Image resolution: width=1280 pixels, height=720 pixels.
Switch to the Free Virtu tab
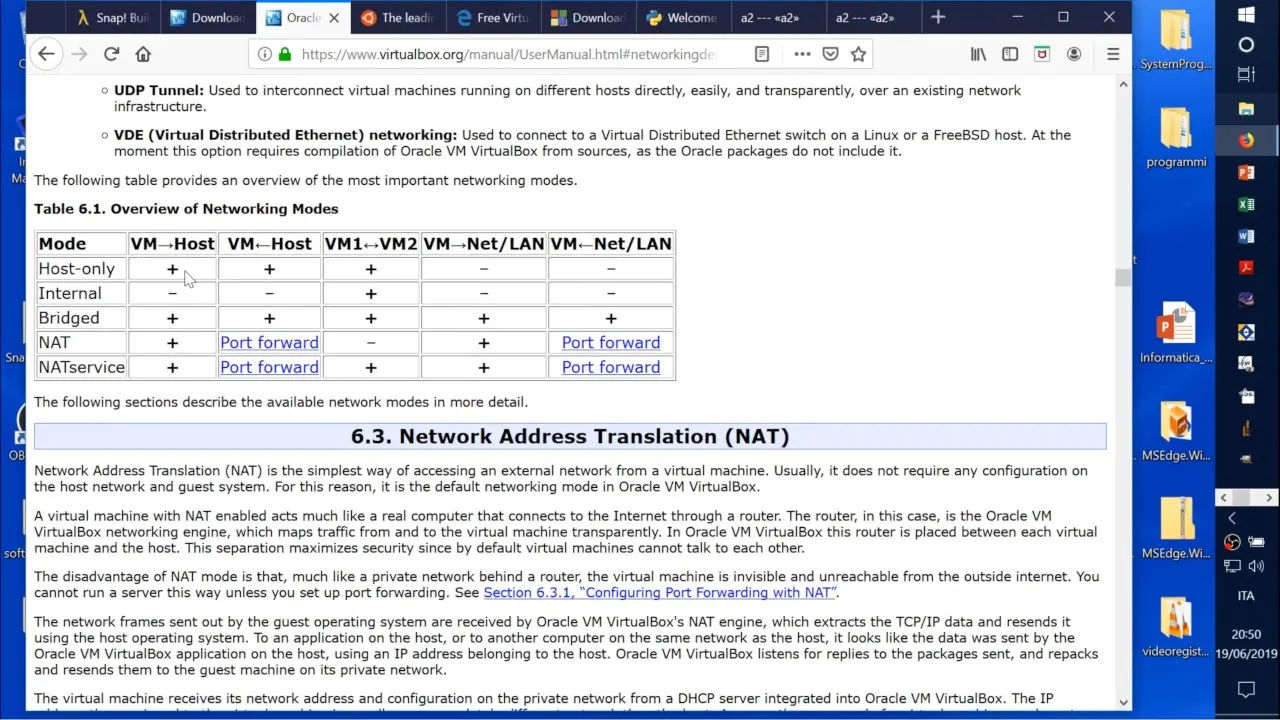(491, 17)
